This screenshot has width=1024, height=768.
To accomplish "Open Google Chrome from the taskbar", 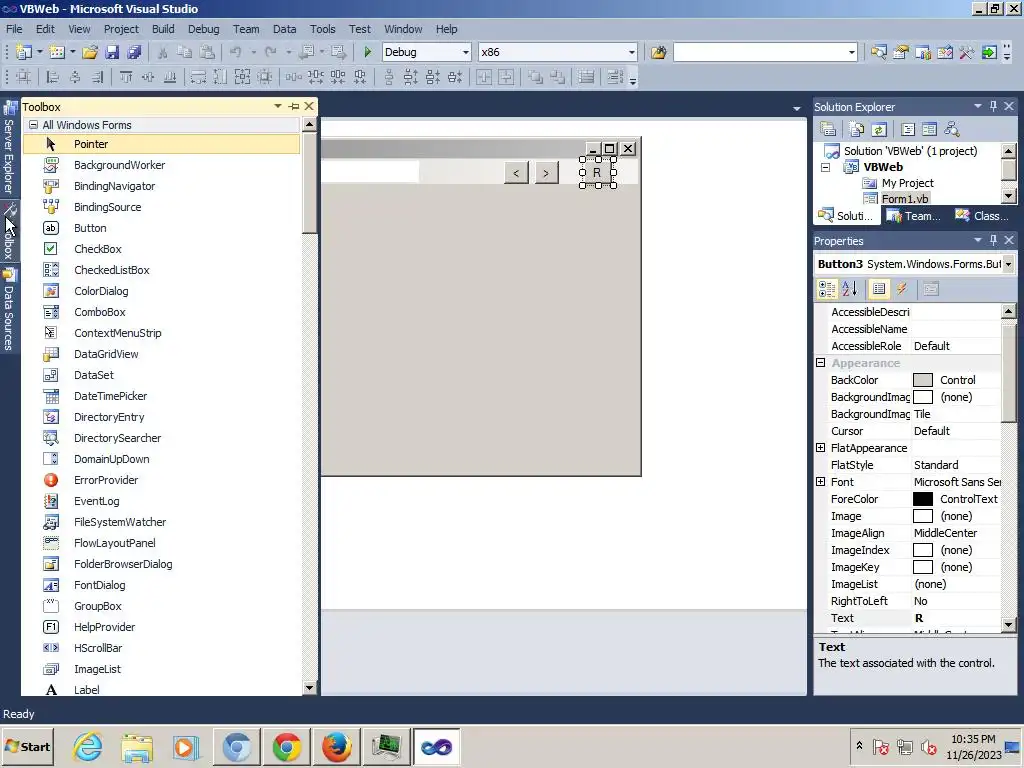I will (287, 746).
